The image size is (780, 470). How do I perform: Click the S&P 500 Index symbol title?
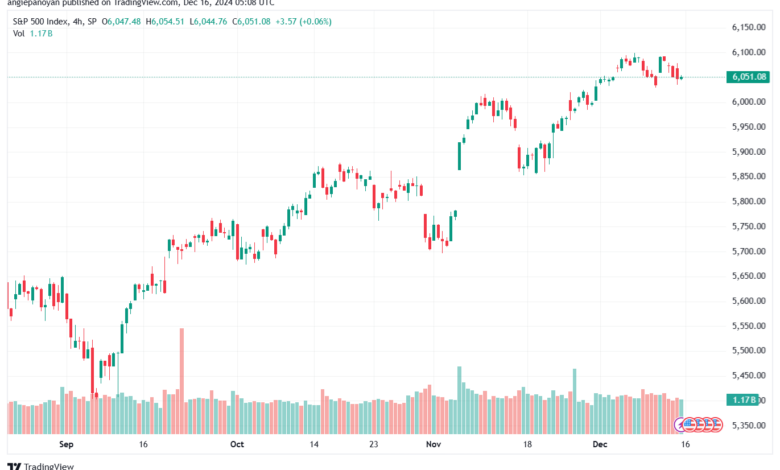(41, 21)
